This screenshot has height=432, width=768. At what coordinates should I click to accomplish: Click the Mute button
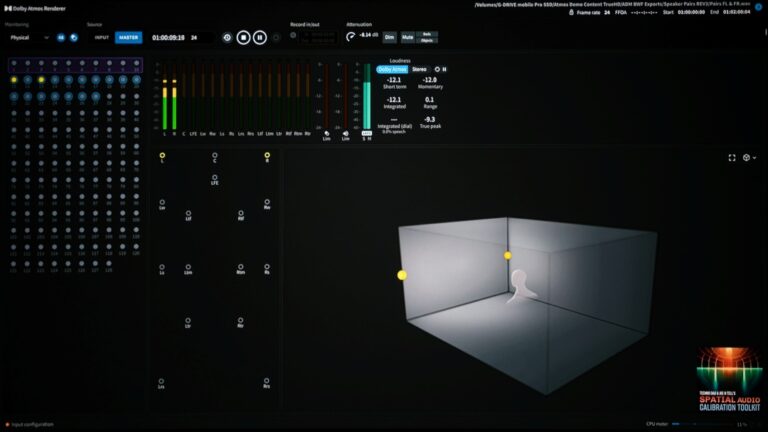click(x=408, y=37)
